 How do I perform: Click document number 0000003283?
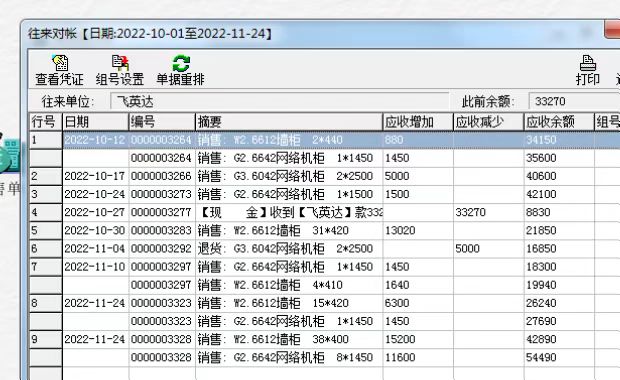pyautogui.click(x=161, y=231)
